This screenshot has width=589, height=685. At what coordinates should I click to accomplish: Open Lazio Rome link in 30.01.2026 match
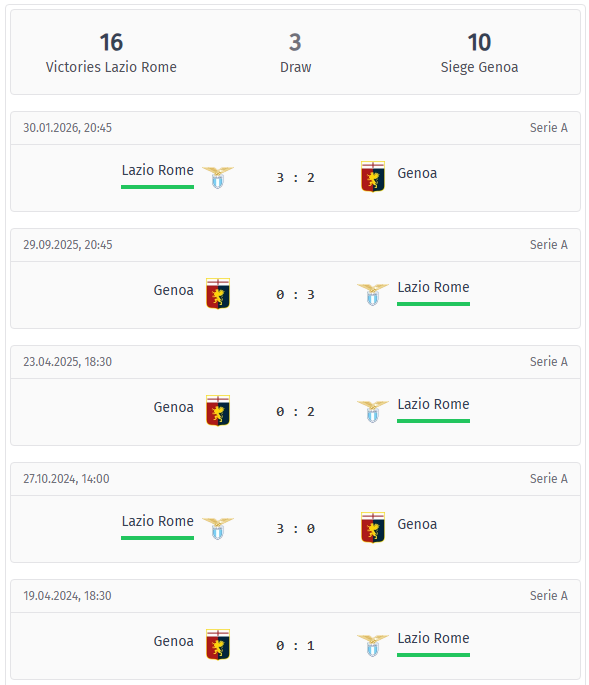(x=157, y=170)
